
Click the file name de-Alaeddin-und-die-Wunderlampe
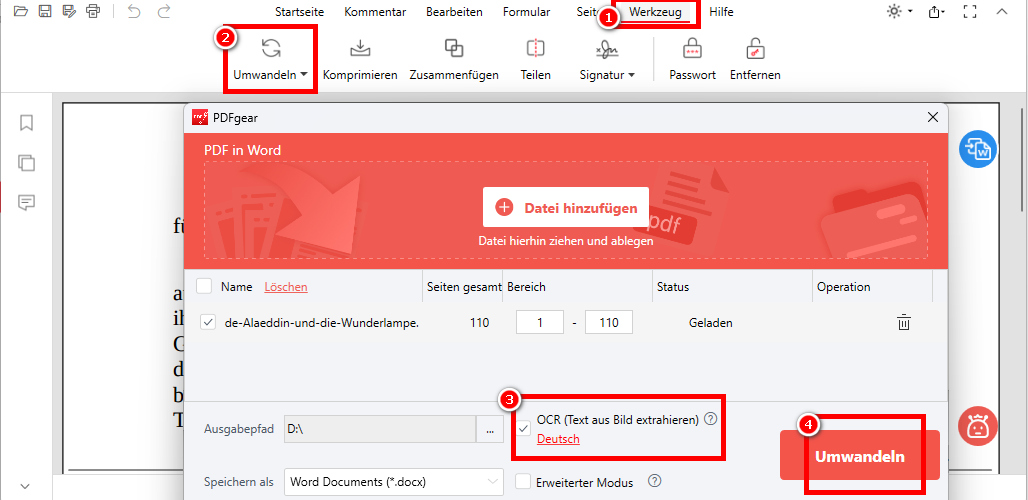coord(321,322)
